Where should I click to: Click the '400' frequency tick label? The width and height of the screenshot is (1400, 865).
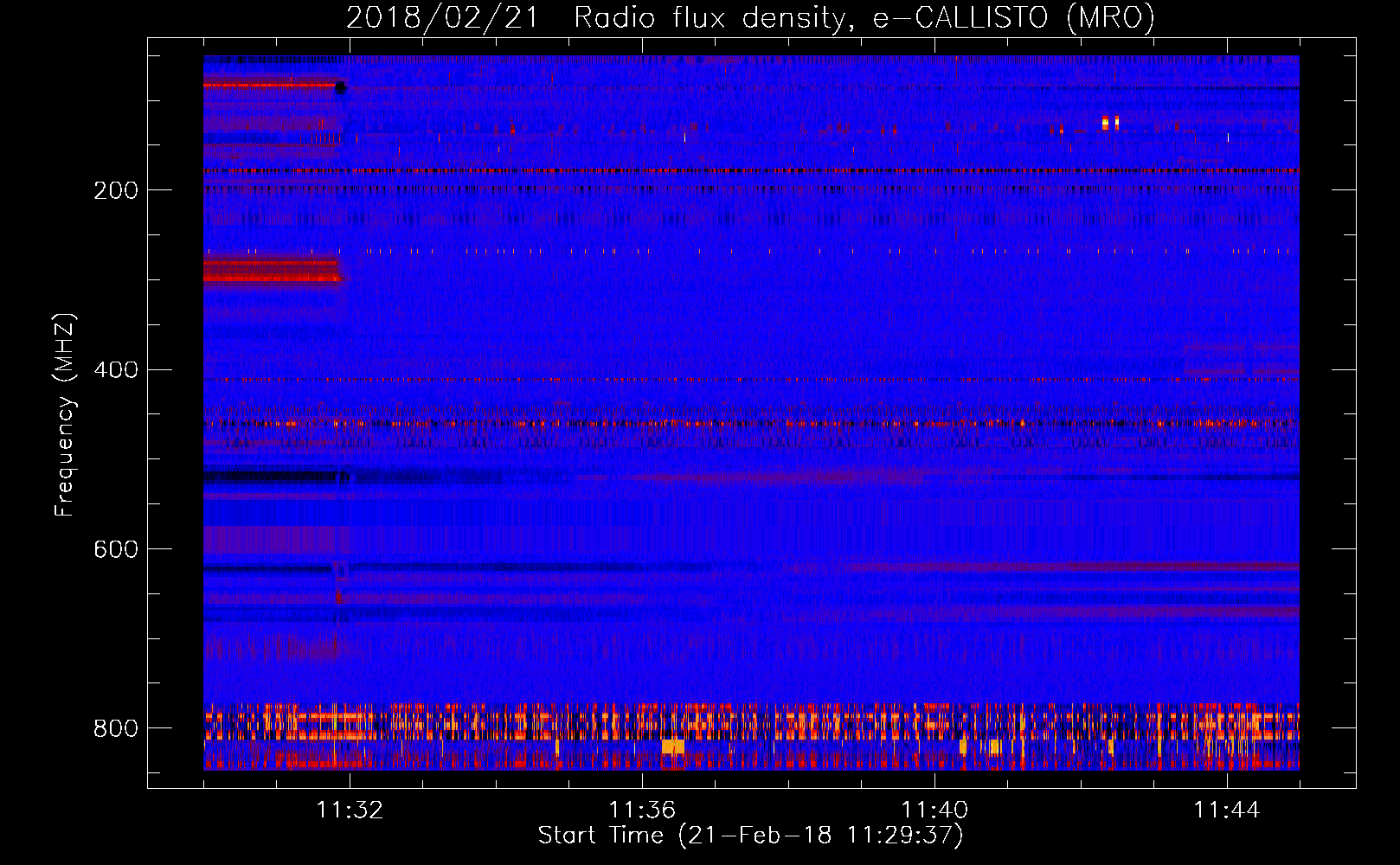coord(116,370)
